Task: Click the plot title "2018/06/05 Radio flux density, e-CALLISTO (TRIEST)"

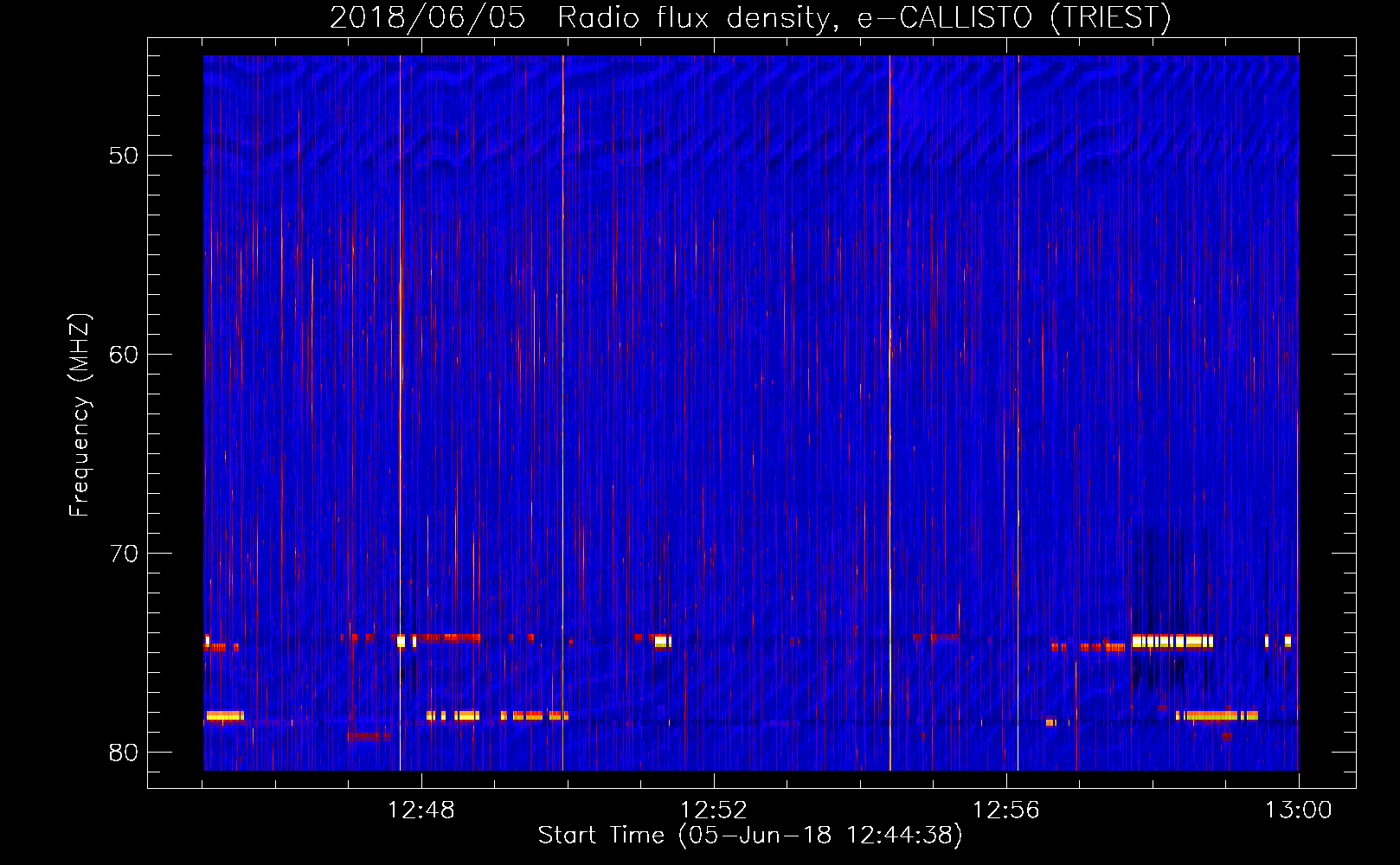Action: [750, 17]
